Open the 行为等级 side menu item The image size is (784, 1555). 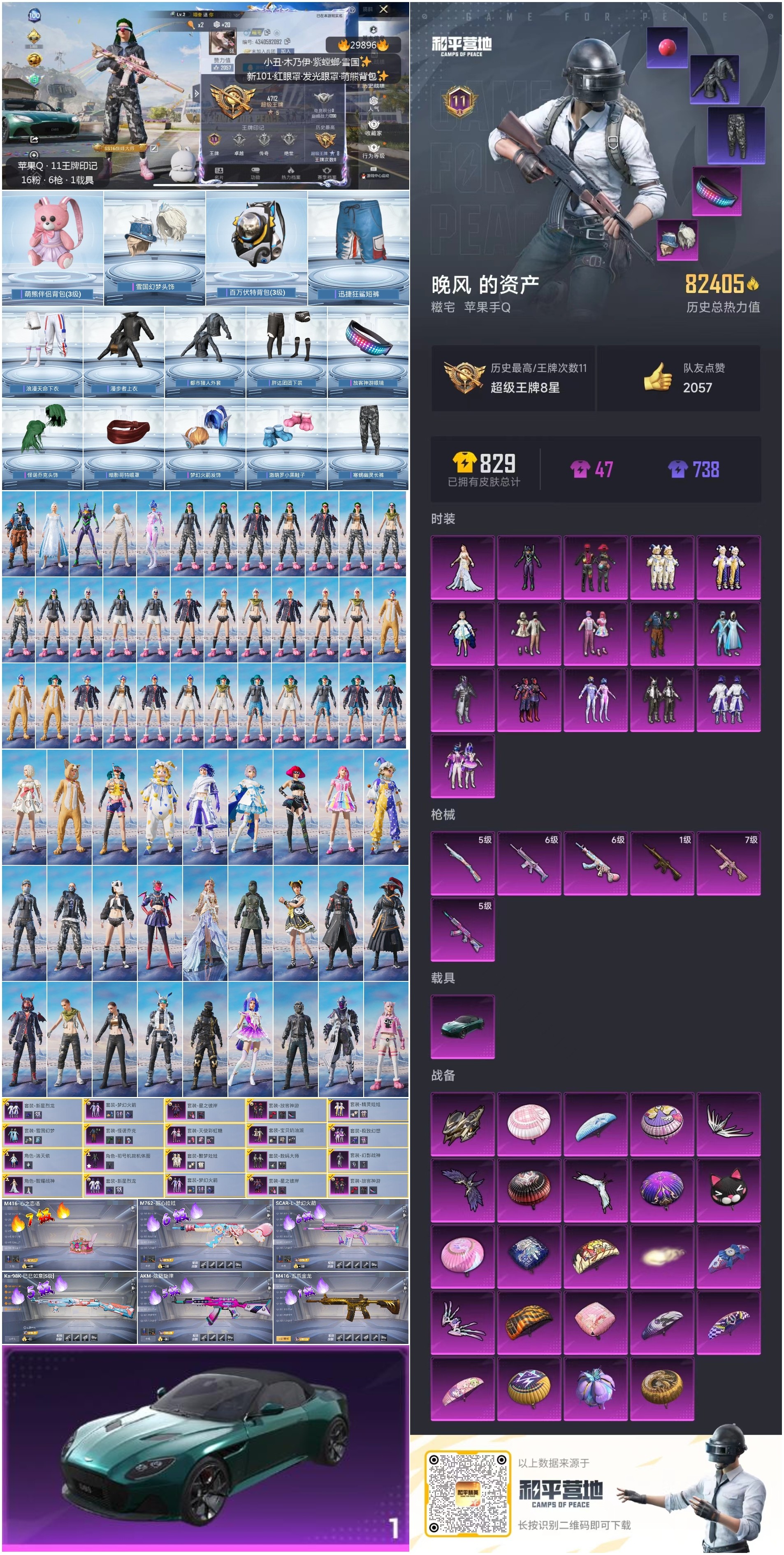pos(373,151)
